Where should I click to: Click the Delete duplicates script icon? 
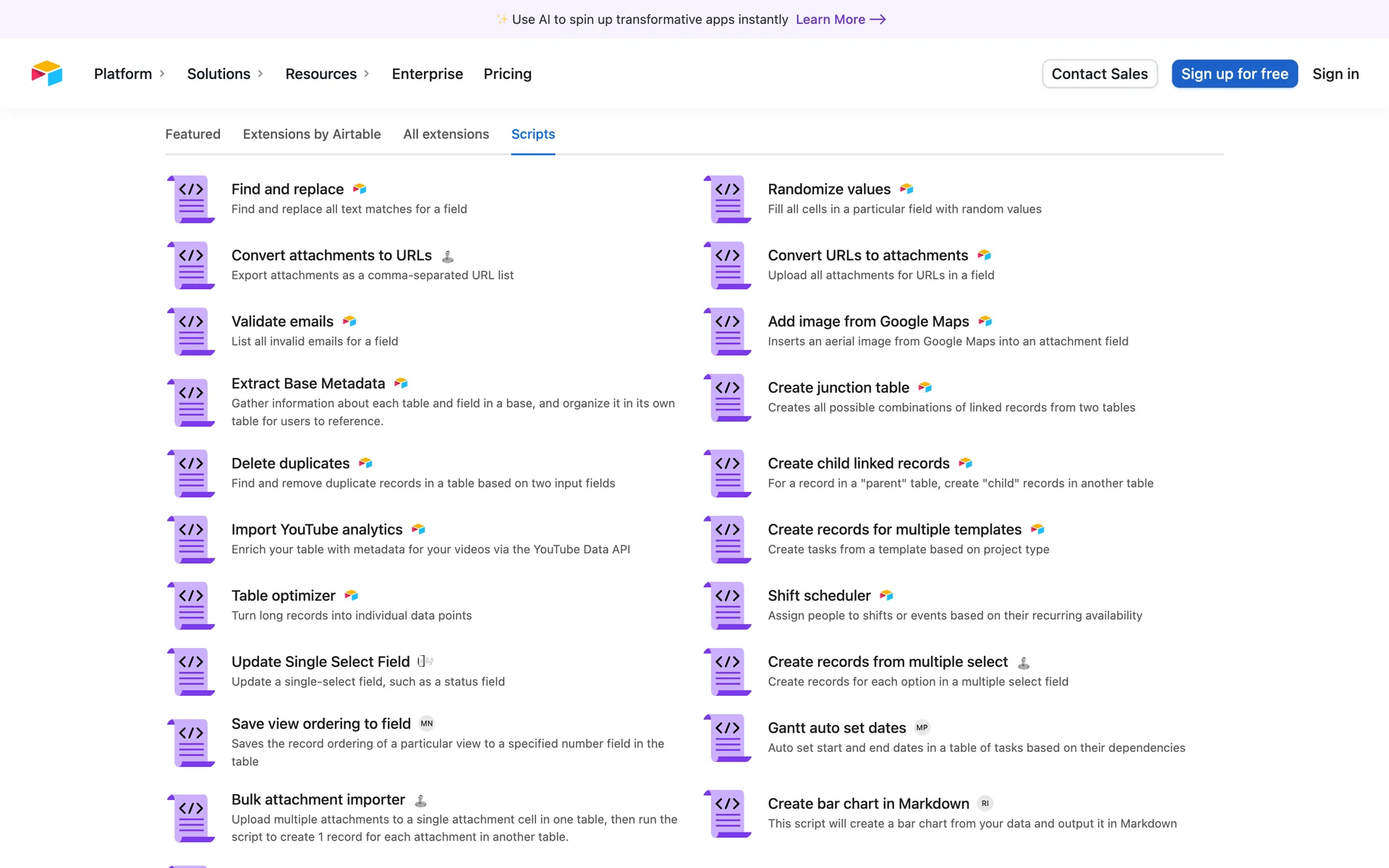[x=192, y=473]
